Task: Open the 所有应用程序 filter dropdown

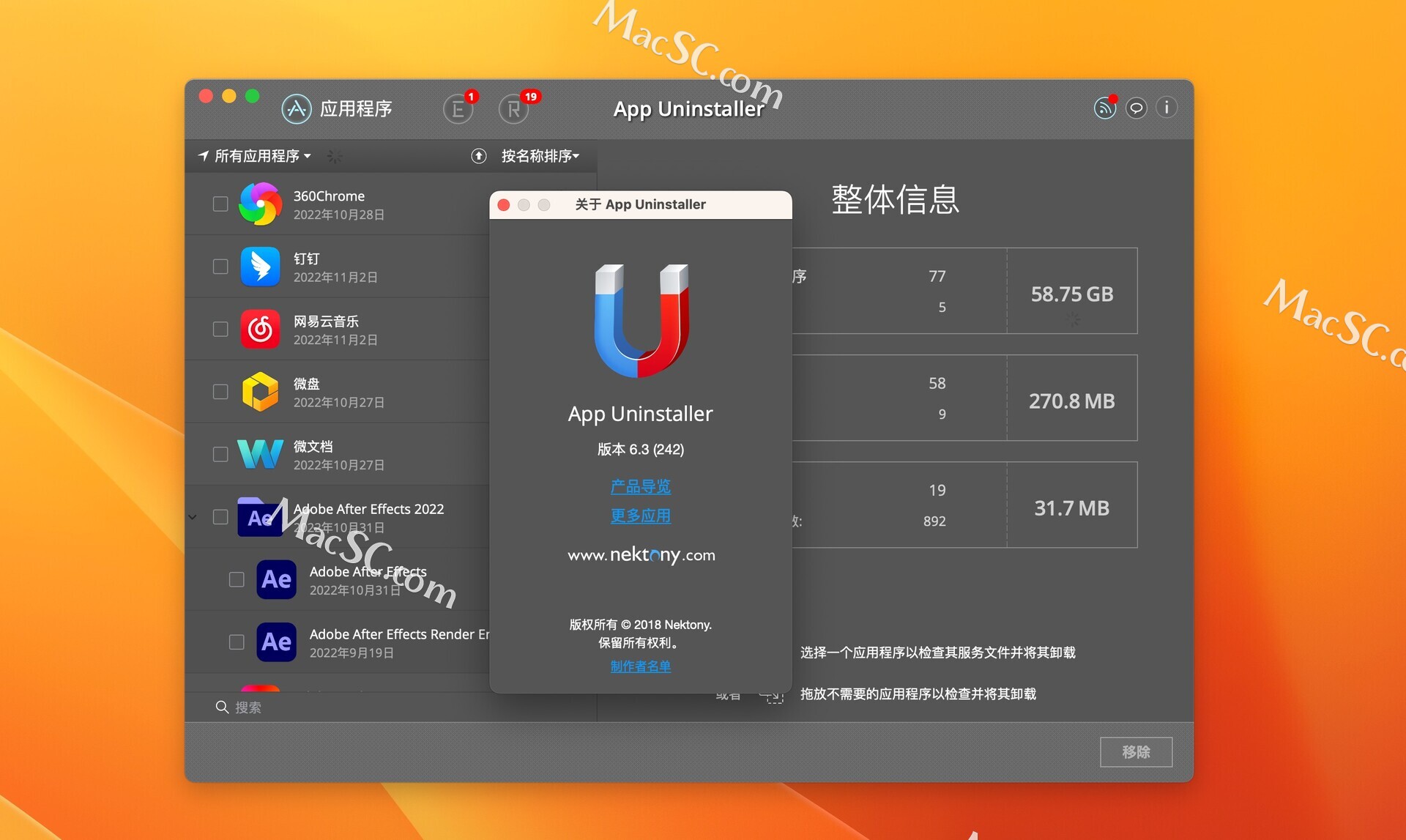Action: point(256,156)
